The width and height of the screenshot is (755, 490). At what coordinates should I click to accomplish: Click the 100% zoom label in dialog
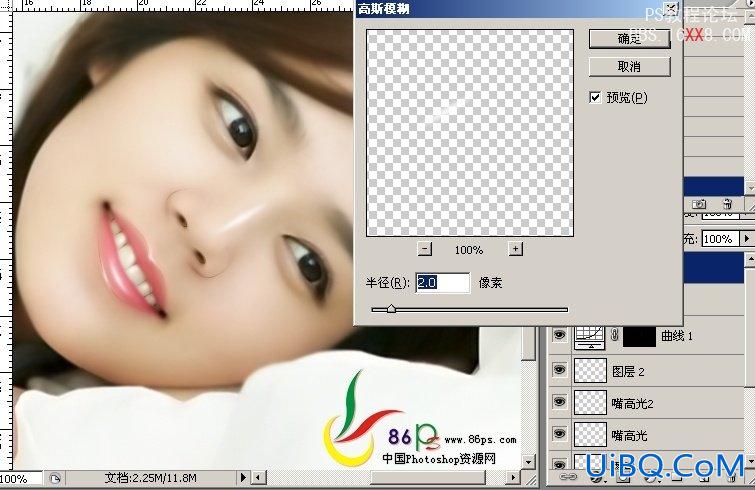pyautogui.click(x=469, y=250)
